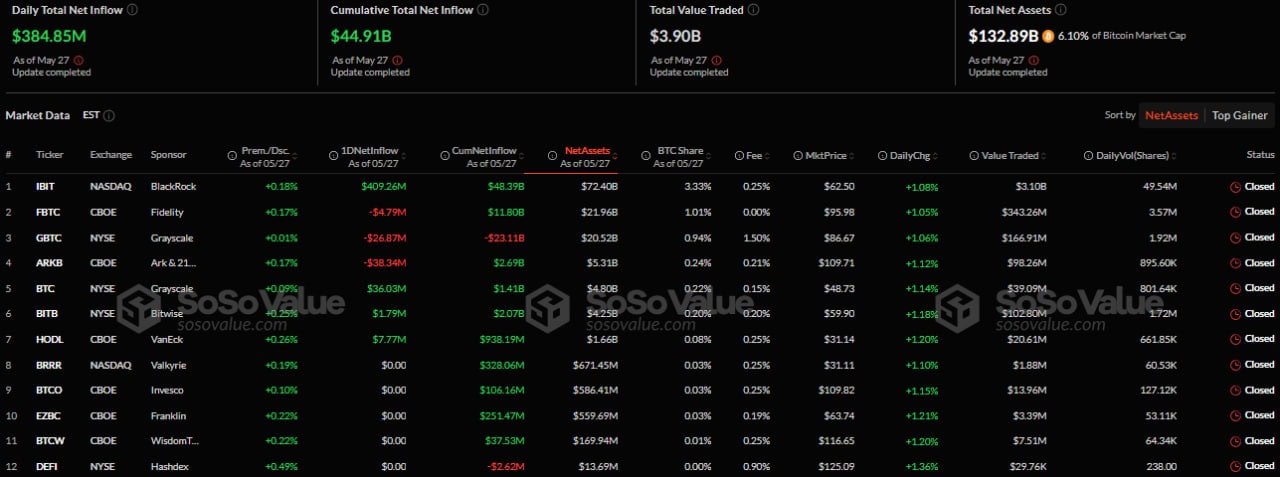Screen dimensions: 1280x477
Task: Click DEFI row Closed clock icon
Action: pyautogui.click(x=1235, y=466)
